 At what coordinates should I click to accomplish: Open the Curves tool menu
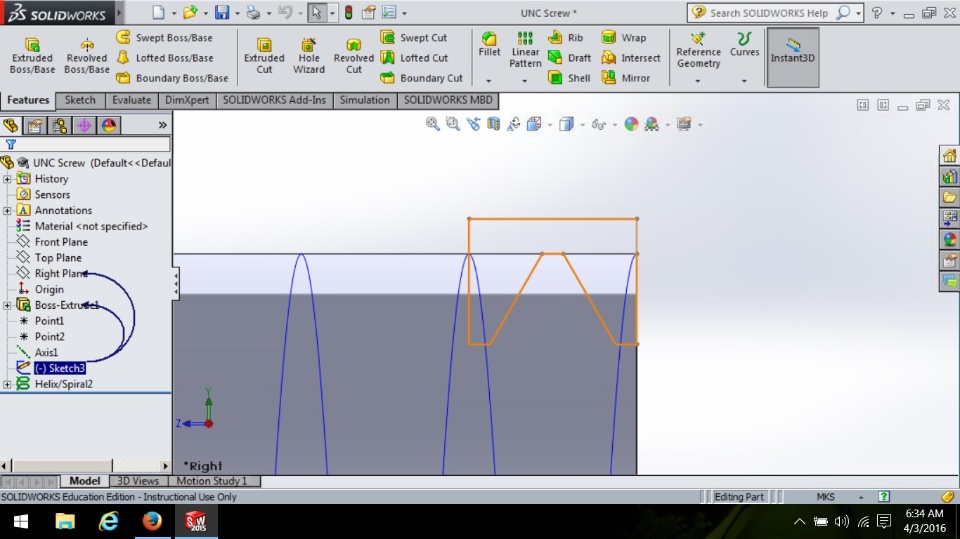[x=744, y=44]
